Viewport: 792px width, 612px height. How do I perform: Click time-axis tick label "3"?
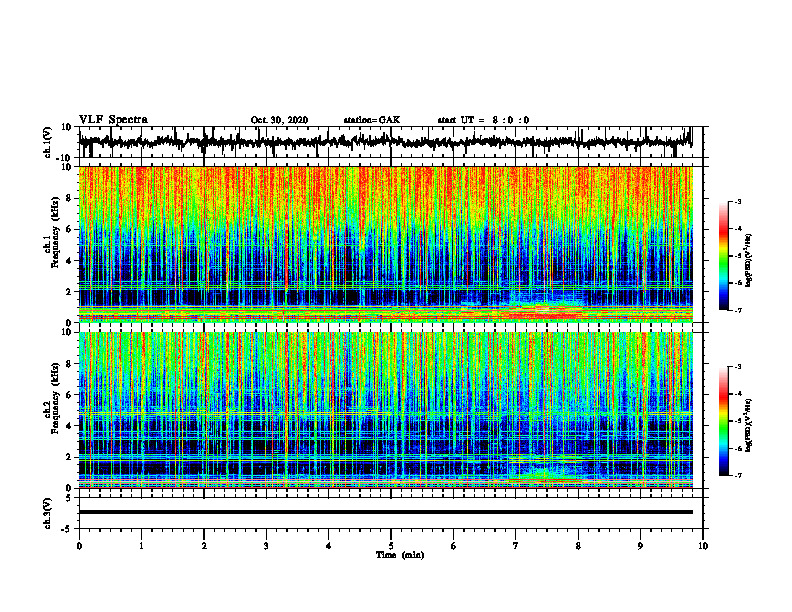pos(266,546)
